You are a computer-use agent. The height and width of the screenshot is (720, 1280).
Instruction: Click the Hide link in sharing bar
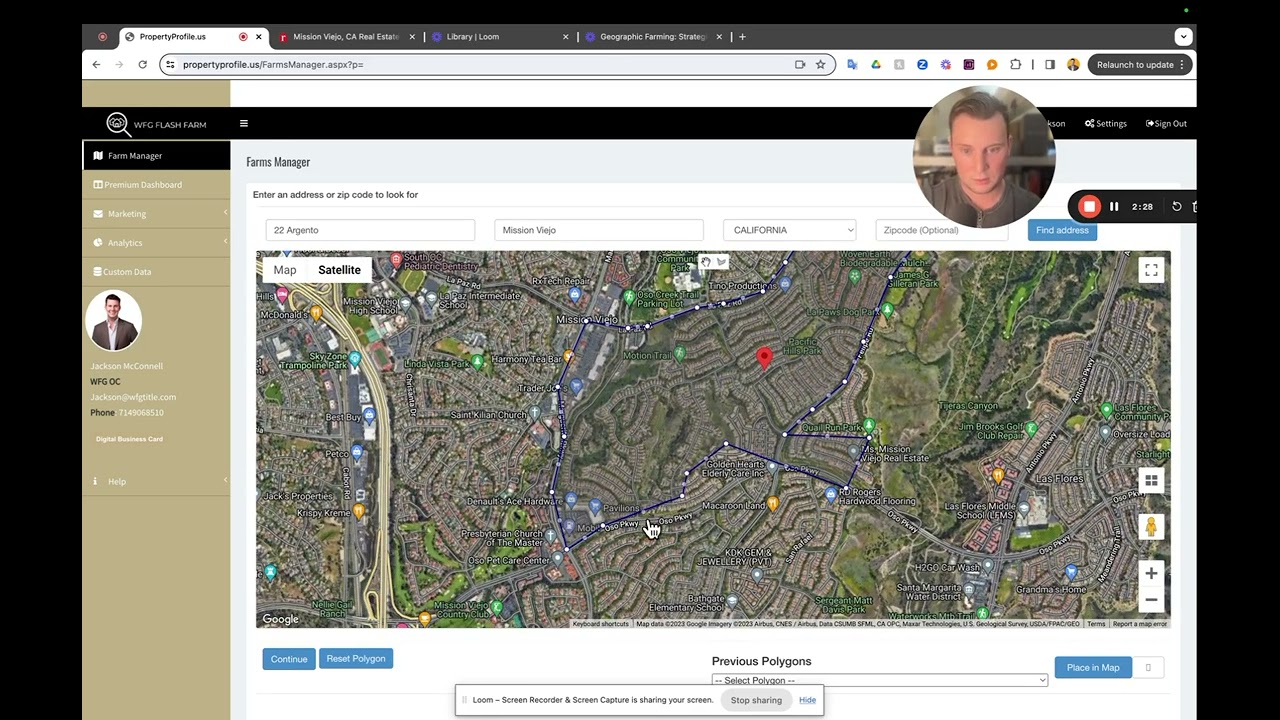[807, 700]
